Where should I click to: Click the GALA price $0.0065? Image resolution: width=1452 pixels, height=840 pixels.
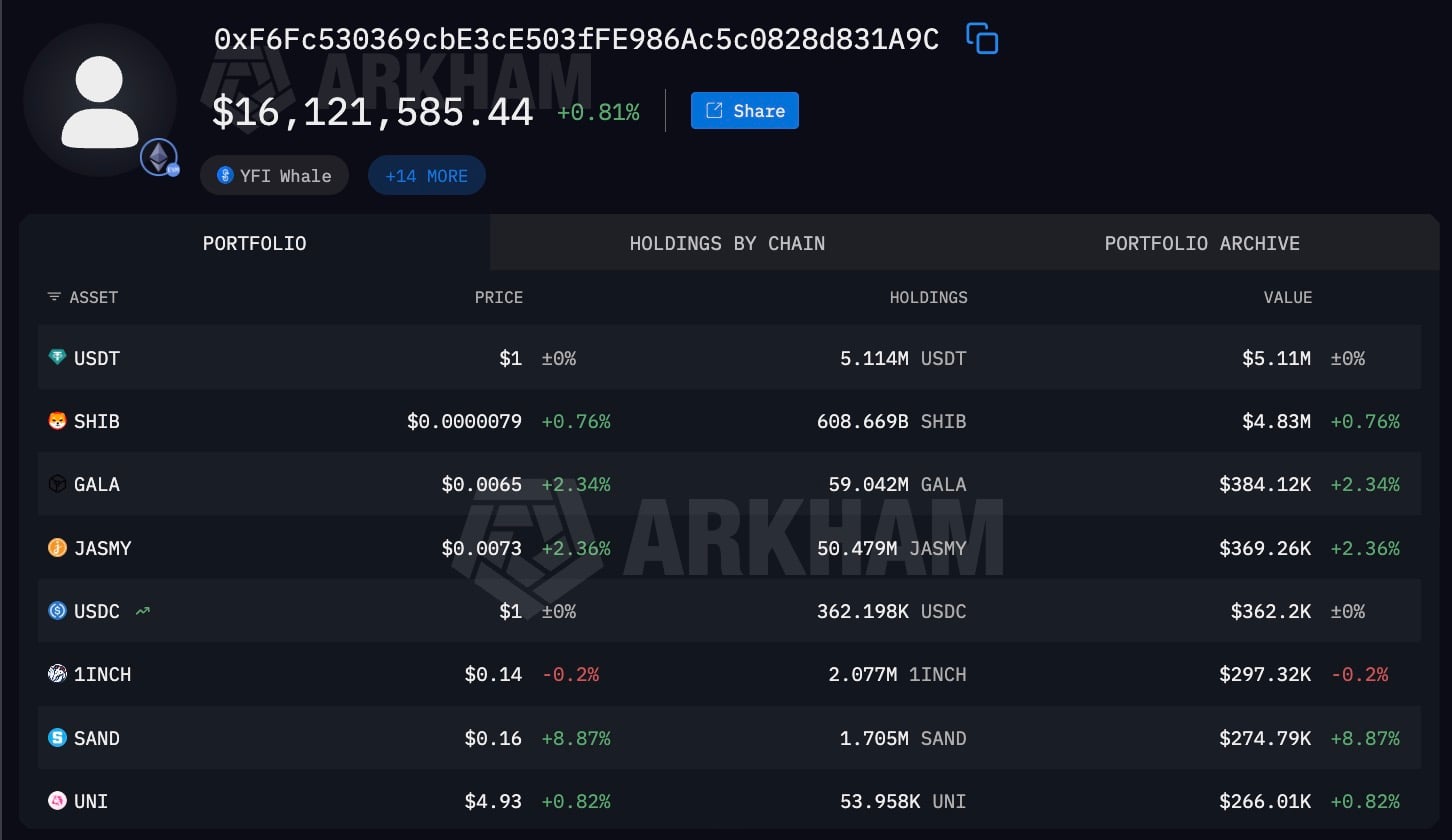[x=482, y=484]
